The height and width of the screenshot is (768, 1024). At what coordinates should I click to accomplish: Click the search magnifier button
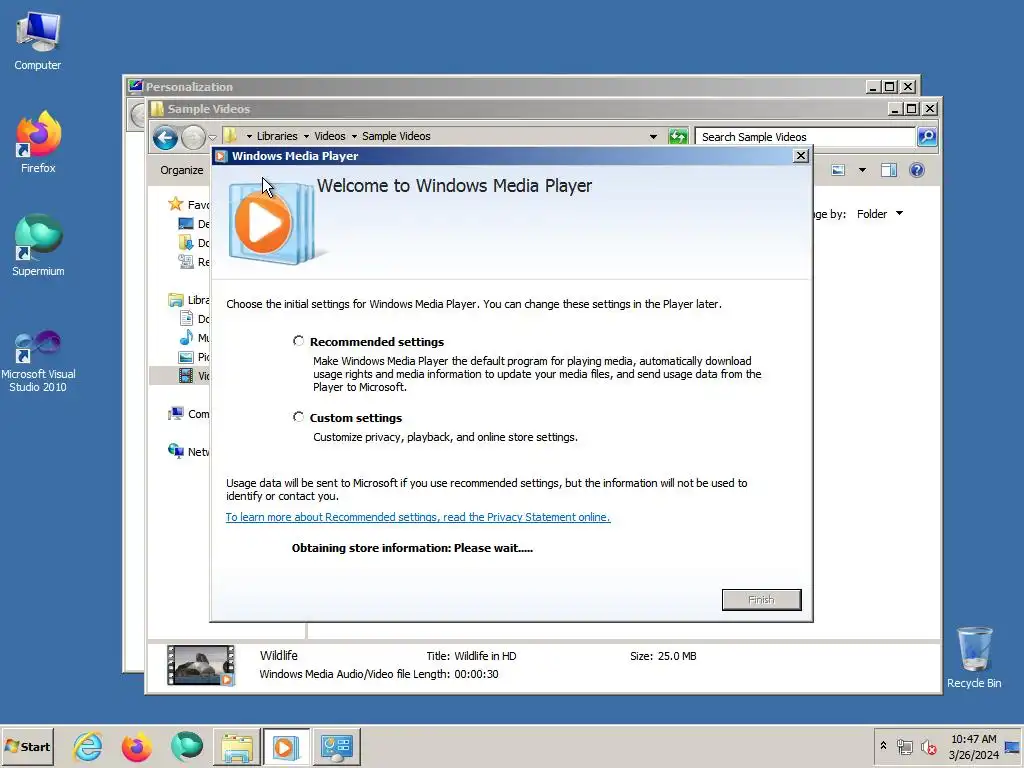(927, 136)
